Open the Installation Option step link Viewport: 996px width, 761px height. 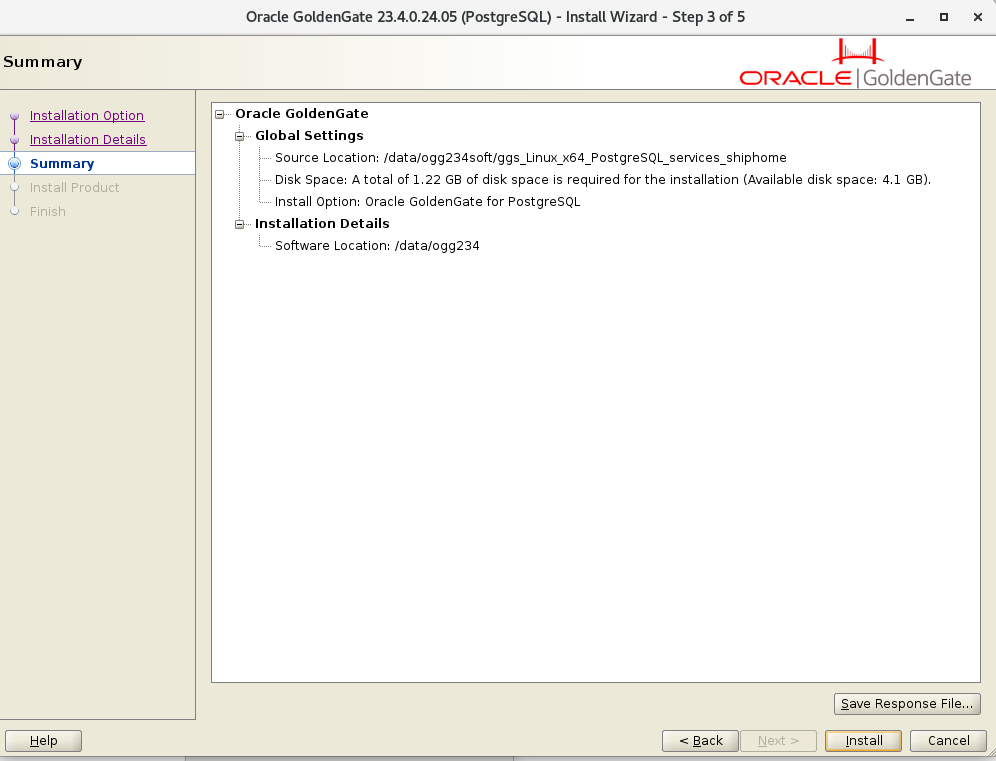[87, 116]
